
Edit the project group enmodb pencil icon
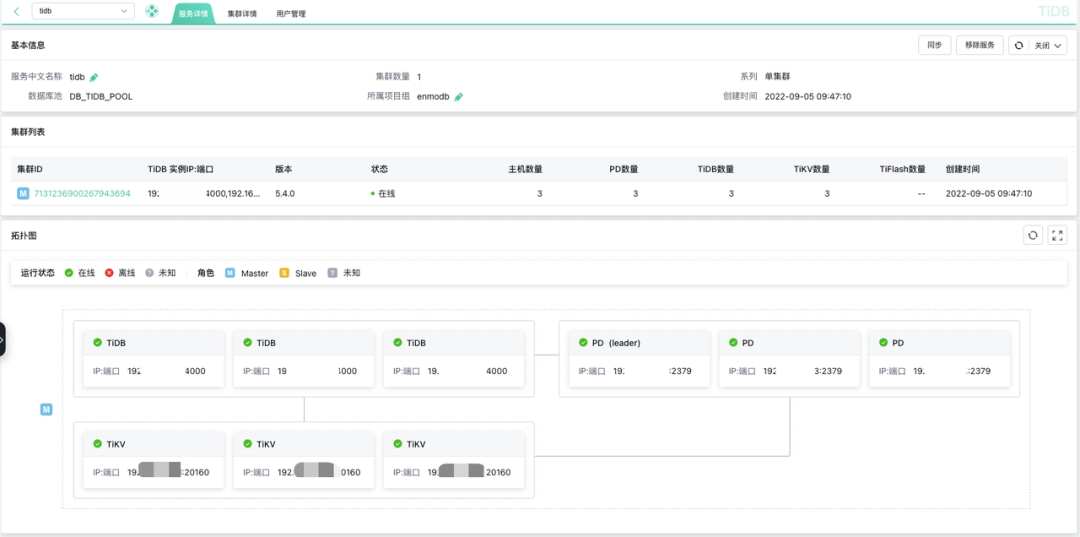click(459, 97)
